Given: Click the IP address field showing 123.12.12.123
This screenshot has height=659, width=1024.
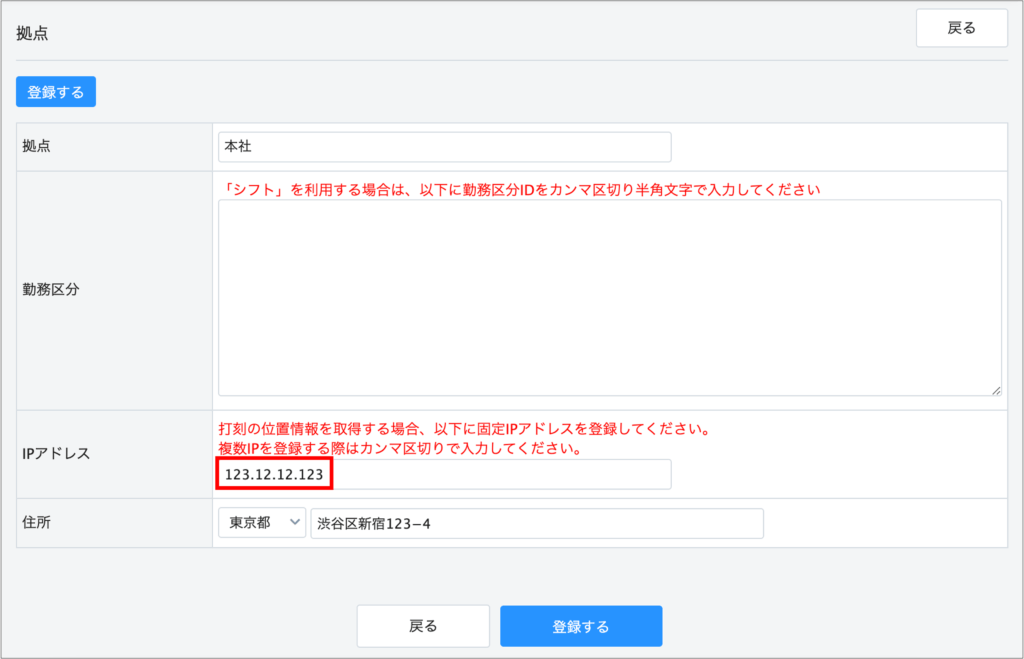Looking at the screenshot, I should pyautogui.click(x=444, y=475).
